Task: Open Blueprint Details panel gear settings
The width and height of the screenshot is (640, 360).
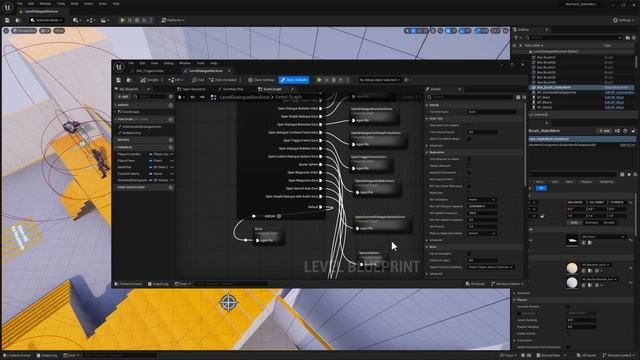Action: coord(524,97)
